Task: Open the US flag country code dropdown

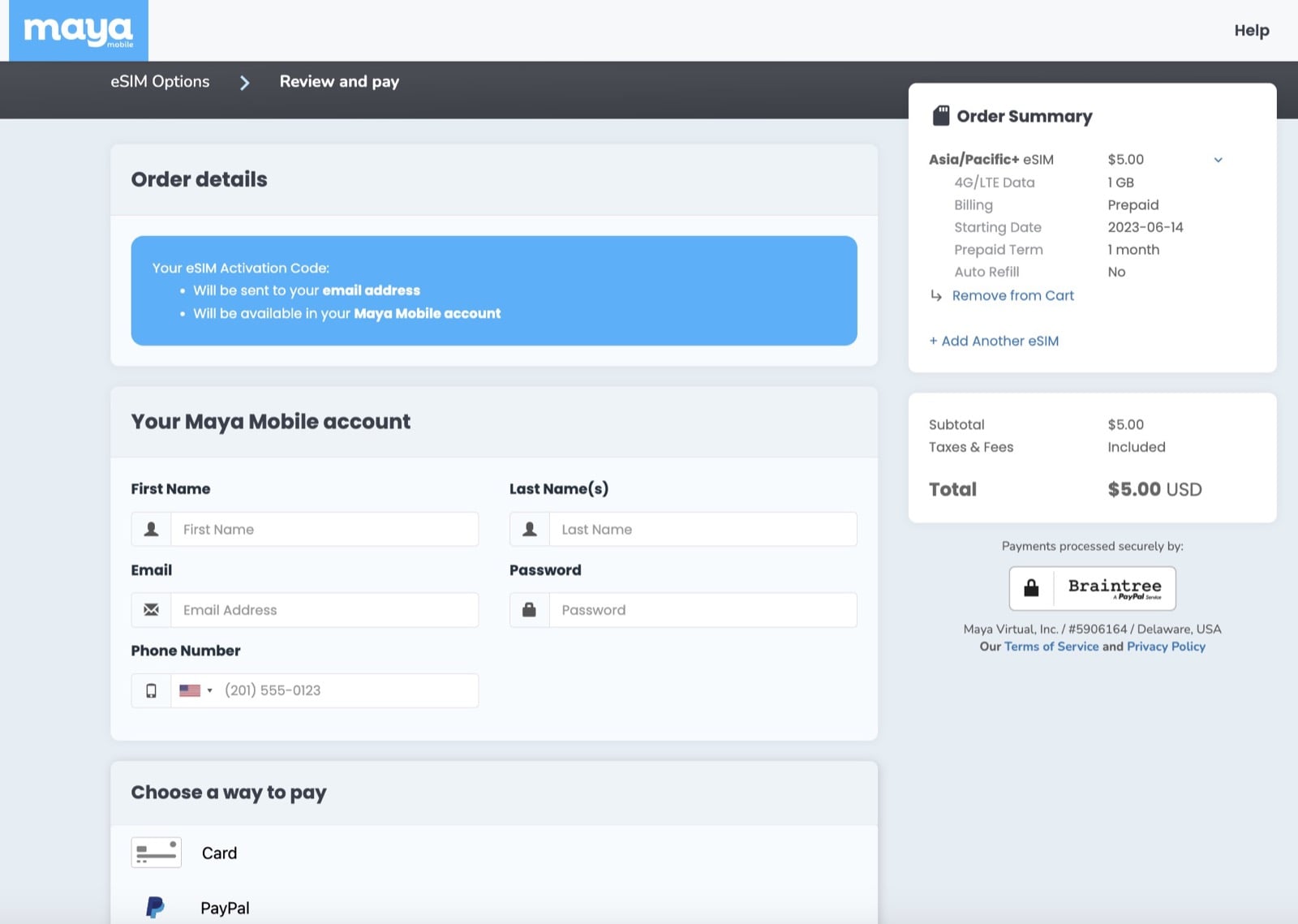Action: click(196, 690)
